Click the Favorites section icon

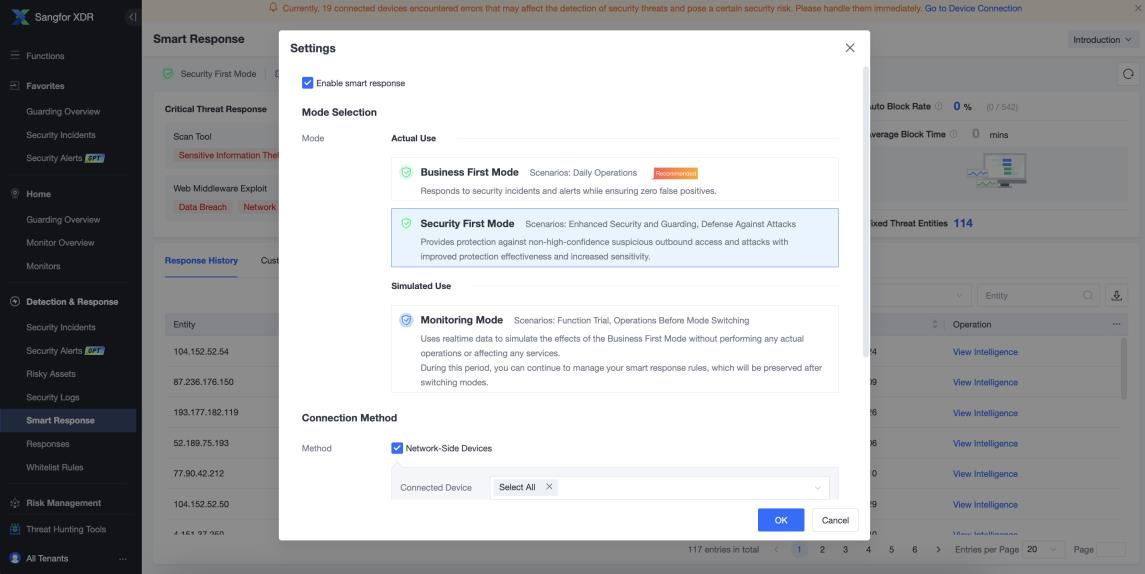click(x=14, y=85)
